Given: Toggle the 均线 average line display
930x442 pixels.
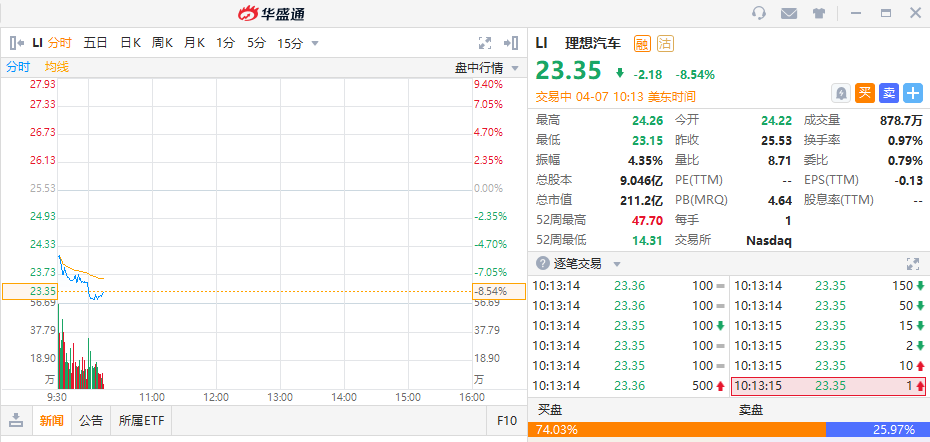Looking at the screenshot, I should pos(57,67).
